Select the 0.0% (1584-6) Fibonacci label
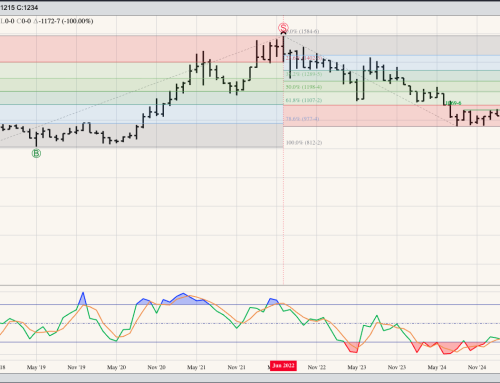Screen dimensions: 500x383 point(302,31)
